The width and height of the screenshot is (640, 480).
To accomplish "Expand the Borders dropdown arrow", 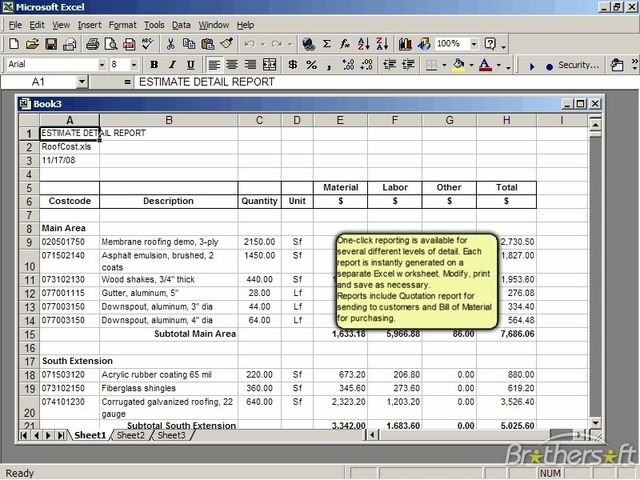I will 444,64.
